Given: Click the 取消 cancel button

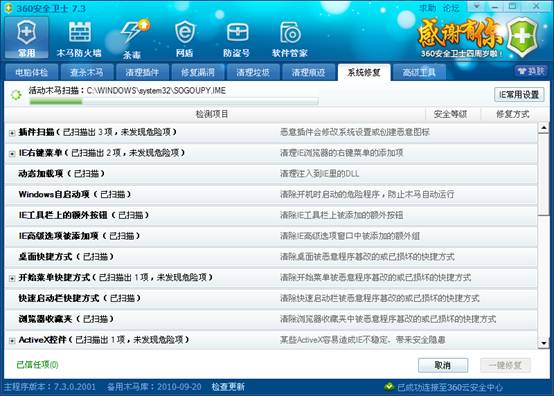Looking at the screenshot, I should click(x=443, y=365).
